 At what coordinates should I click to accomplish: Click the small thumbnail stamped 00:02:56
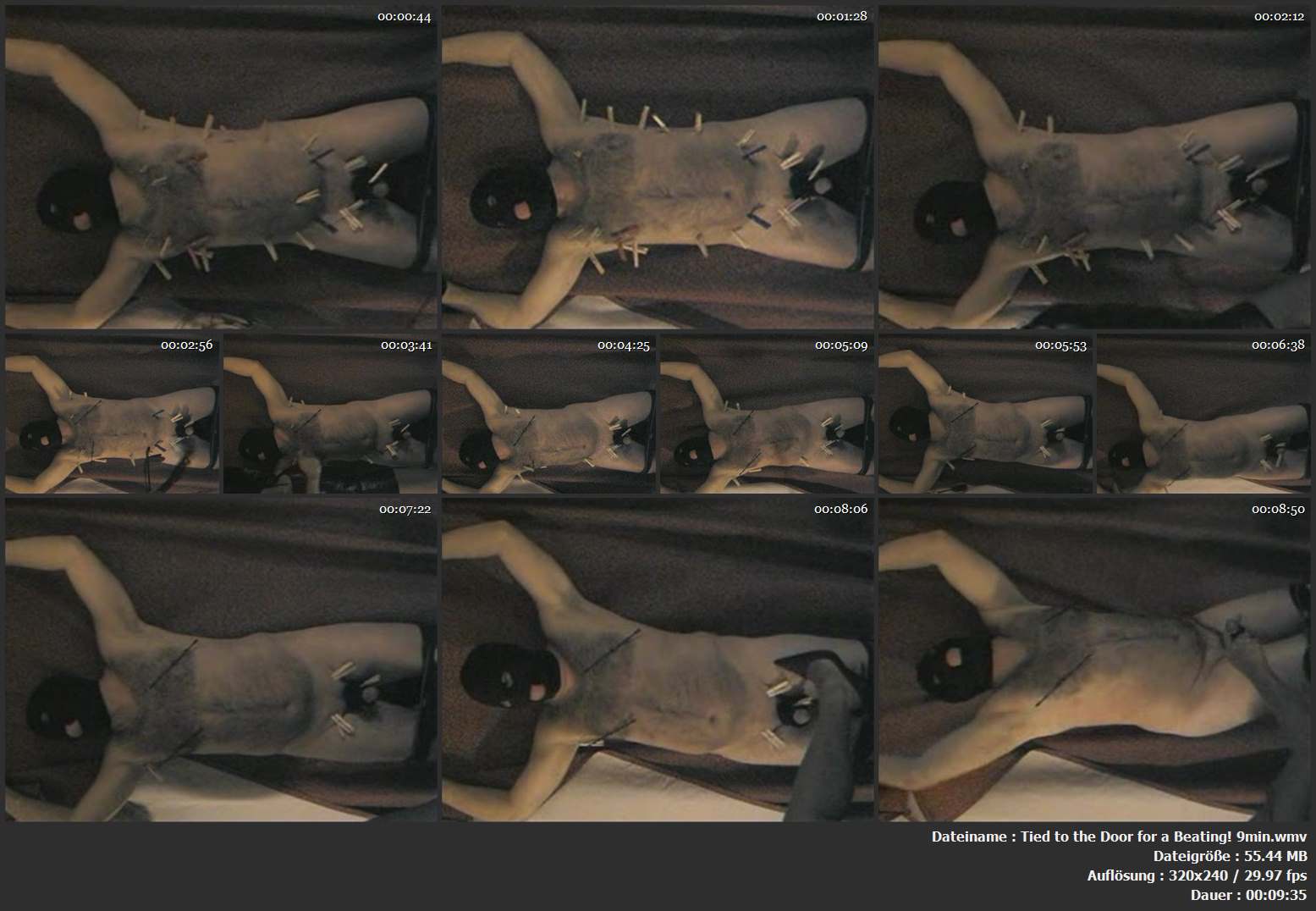click(112, 413)
